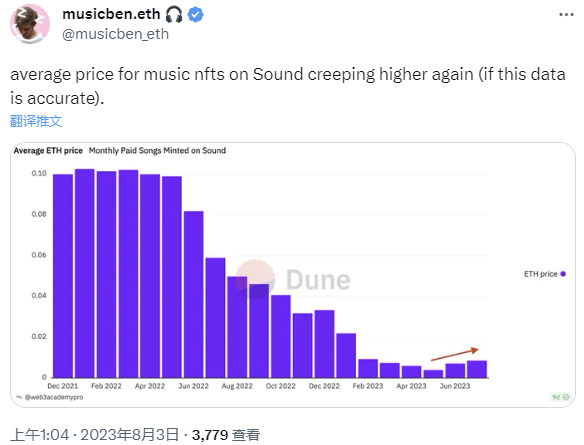Click the headphones emoji next to name
Screen dimensions: 584x445
pyautogui.click(x=174, y=15)
